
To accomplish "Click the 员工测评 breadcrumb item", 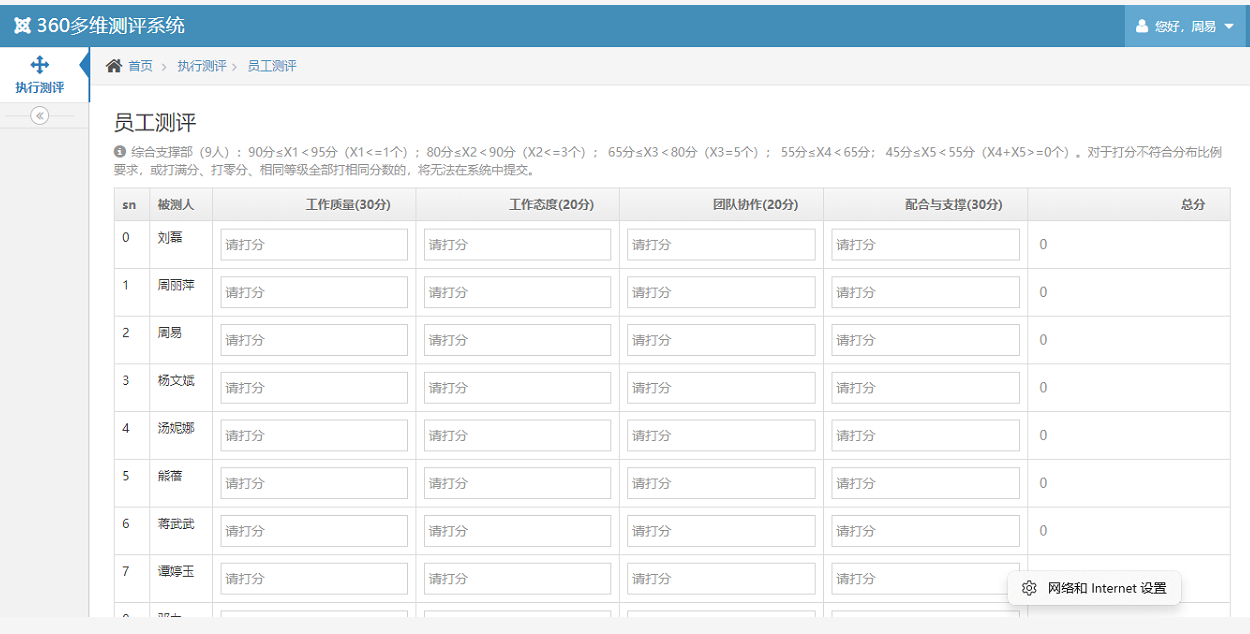I will point(272,66).
